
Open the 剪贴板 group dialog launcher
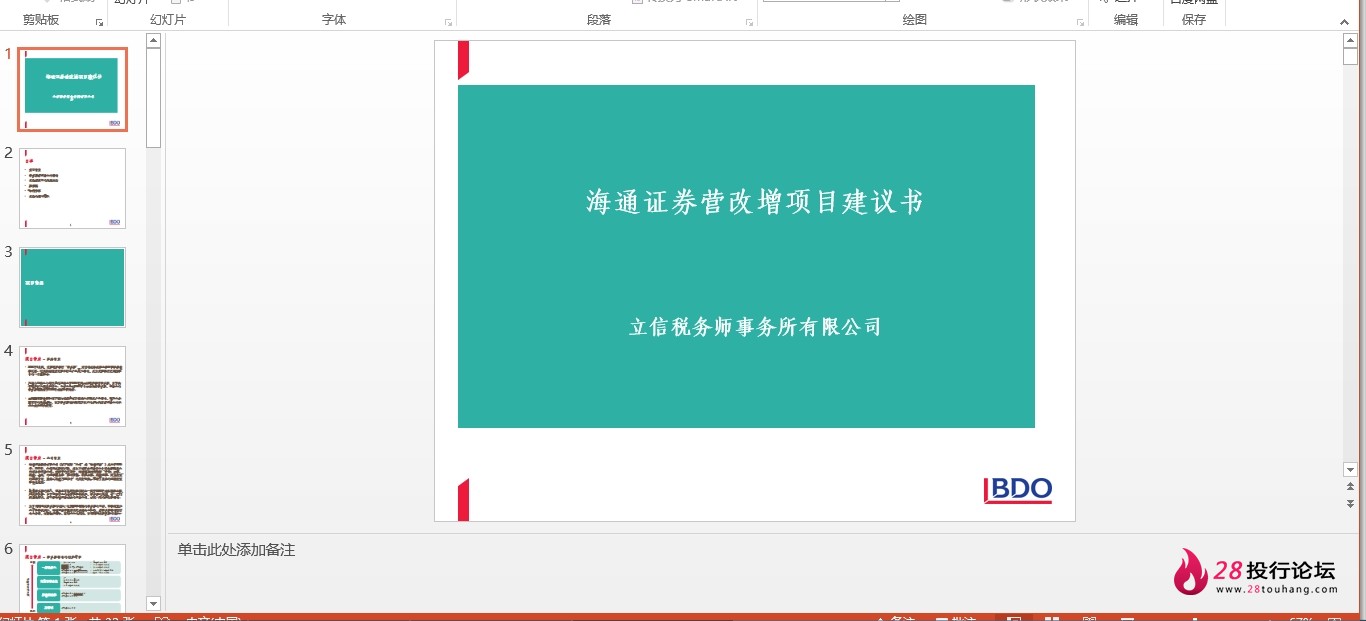(99, 22)
